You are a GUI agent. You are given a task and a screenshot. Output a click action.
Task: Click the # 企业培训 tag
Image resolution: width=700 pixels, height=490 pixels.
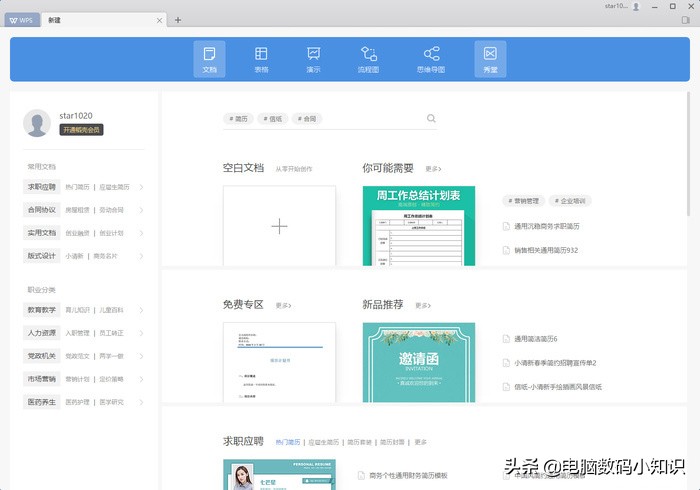pyautogui.click(x=570, y=201)
